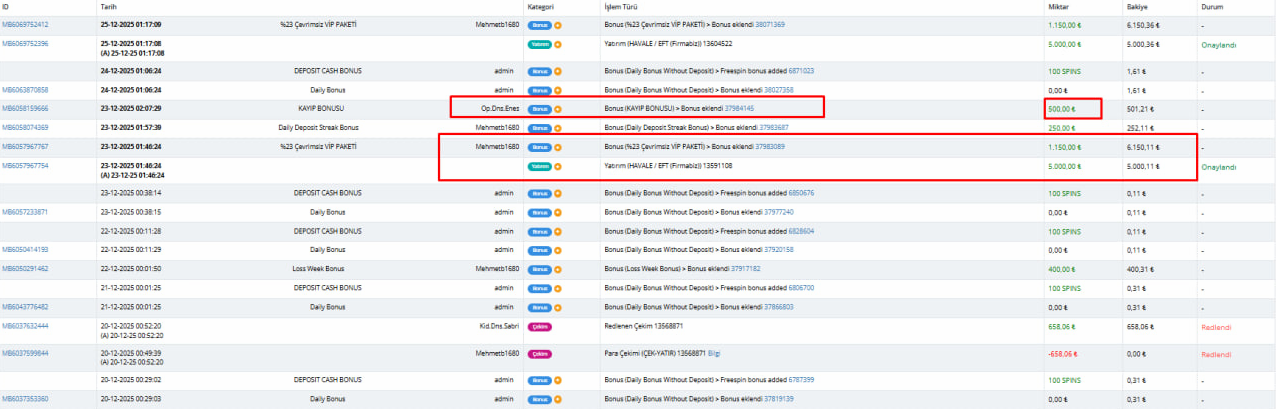Select the 500,00 ₺ amount cell
This screenshot has width=1276, height=409.
(x=1064, y=108)
